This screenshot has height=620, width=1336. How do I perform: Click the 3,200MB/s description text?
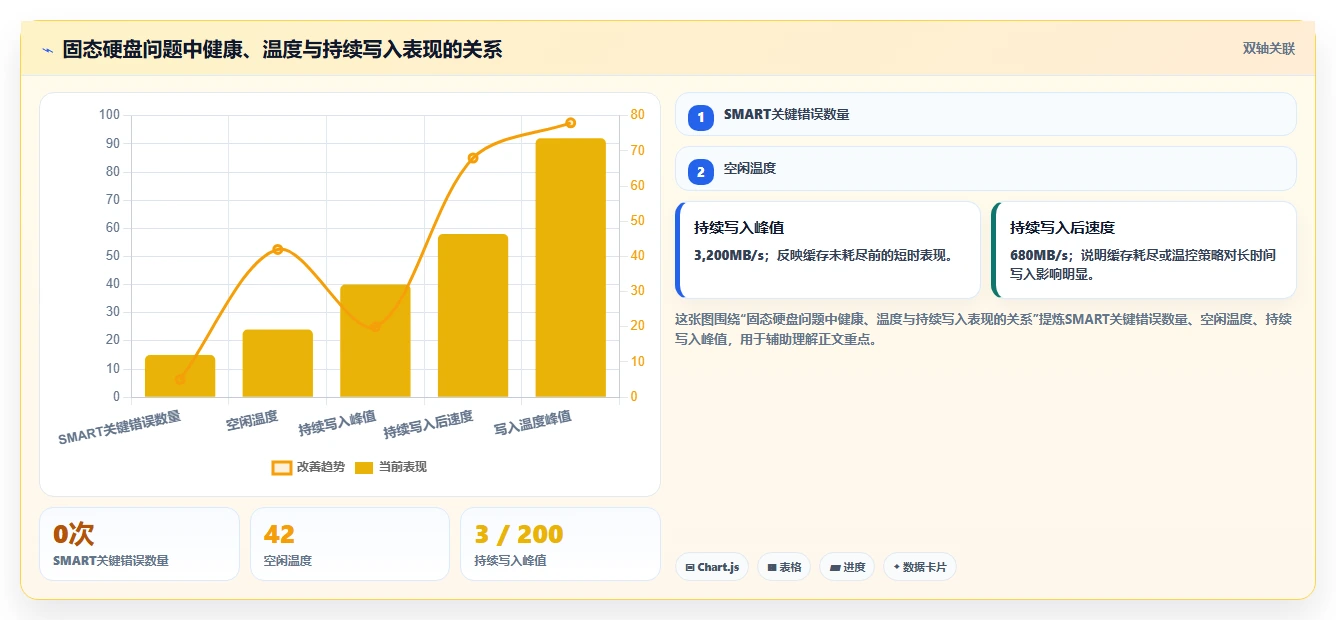click(x=824, y=255)
